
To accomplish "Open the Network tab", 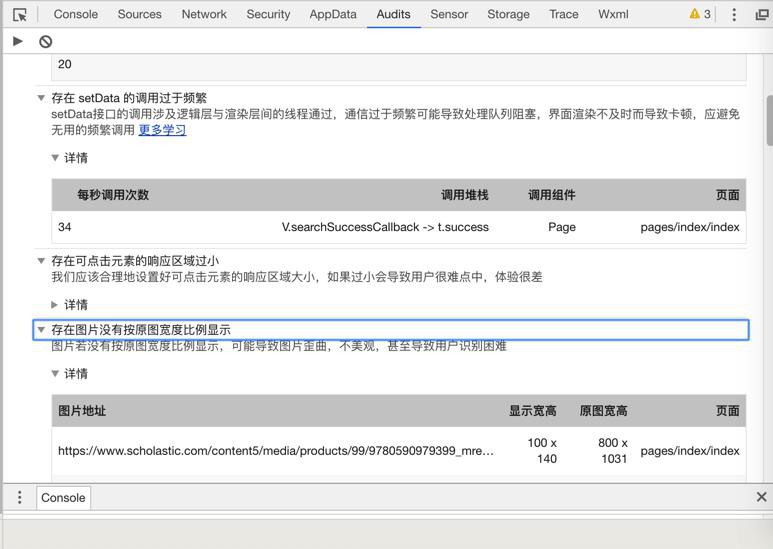I will point(204,14).
